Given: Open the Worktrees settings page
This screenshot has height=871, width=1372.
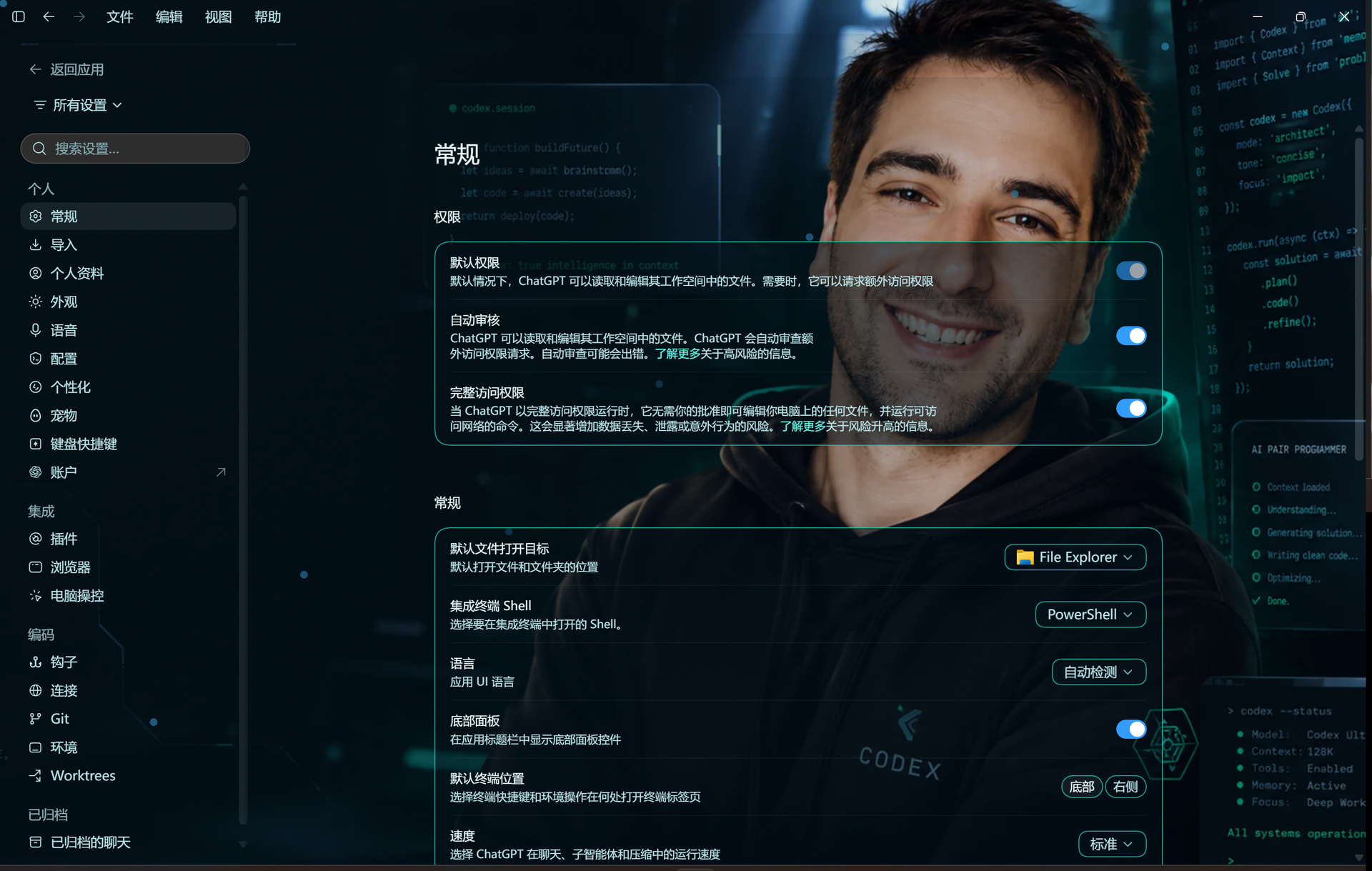Looking at the screenshot, I should pos(128,776).
